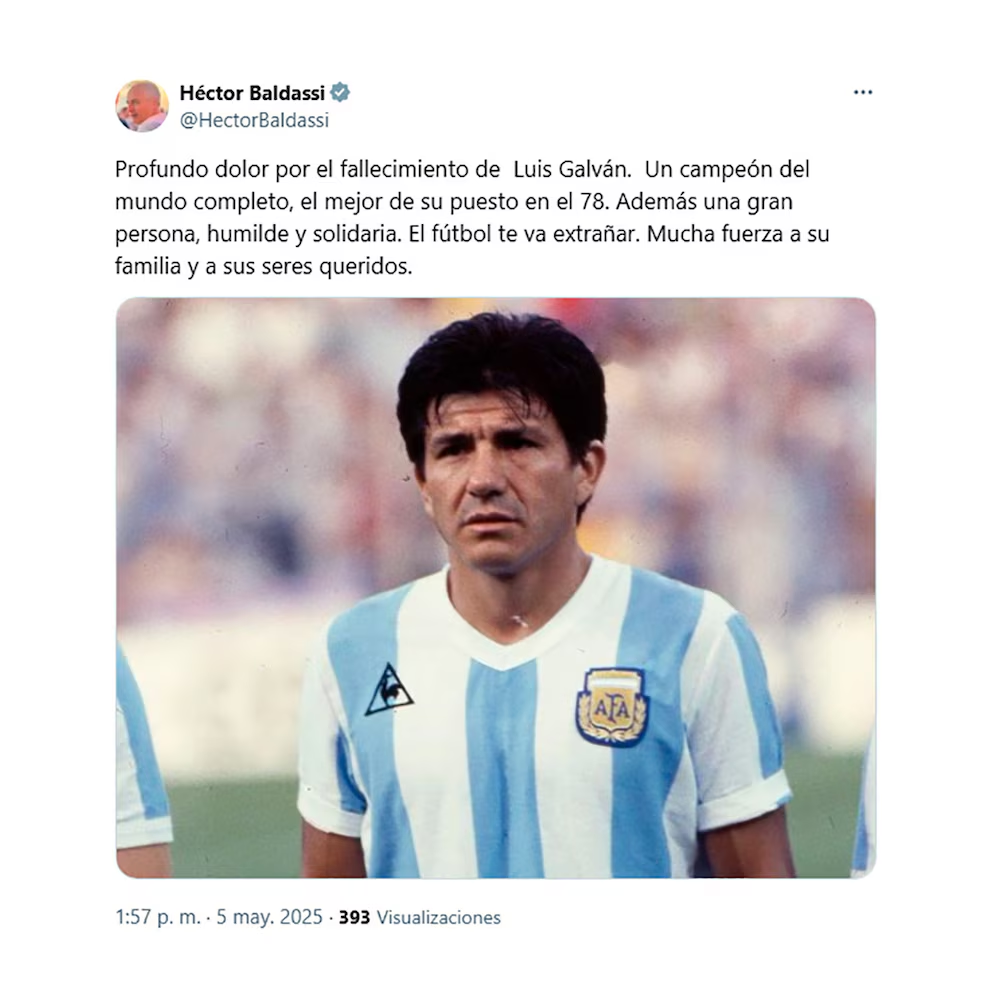
Task: Click the number 78 in the tweet
Action: pyautogui.click(x=594, y=202)
